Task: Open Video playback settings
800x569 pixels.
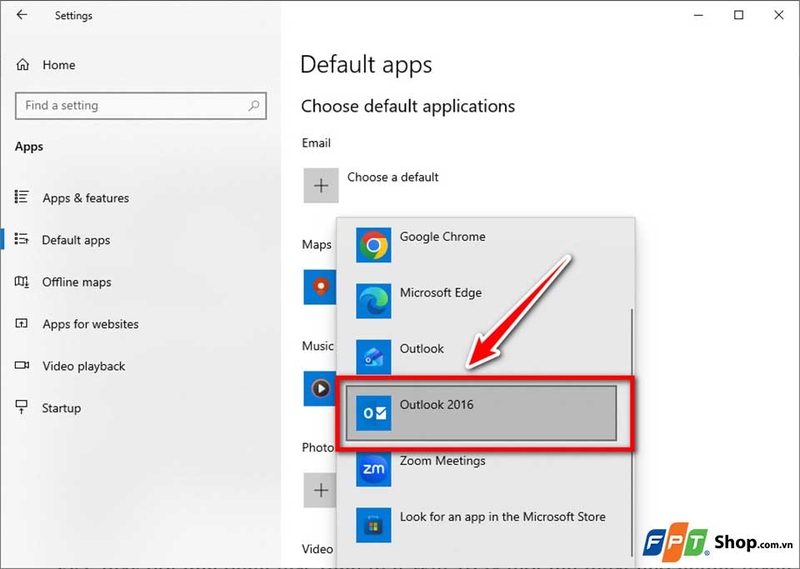Action: 84,366
